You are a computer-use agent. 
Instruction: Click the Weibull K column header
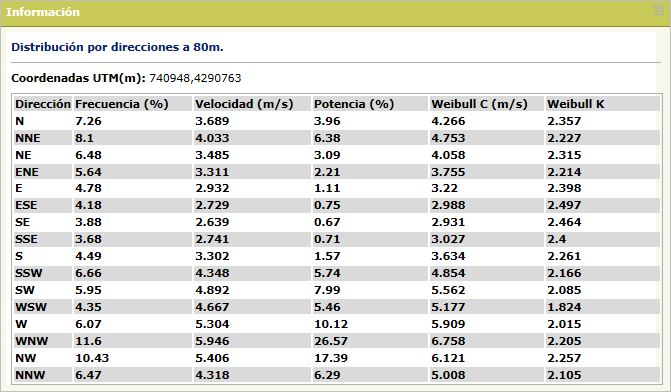pyautogui.click(x=576, y=104)
